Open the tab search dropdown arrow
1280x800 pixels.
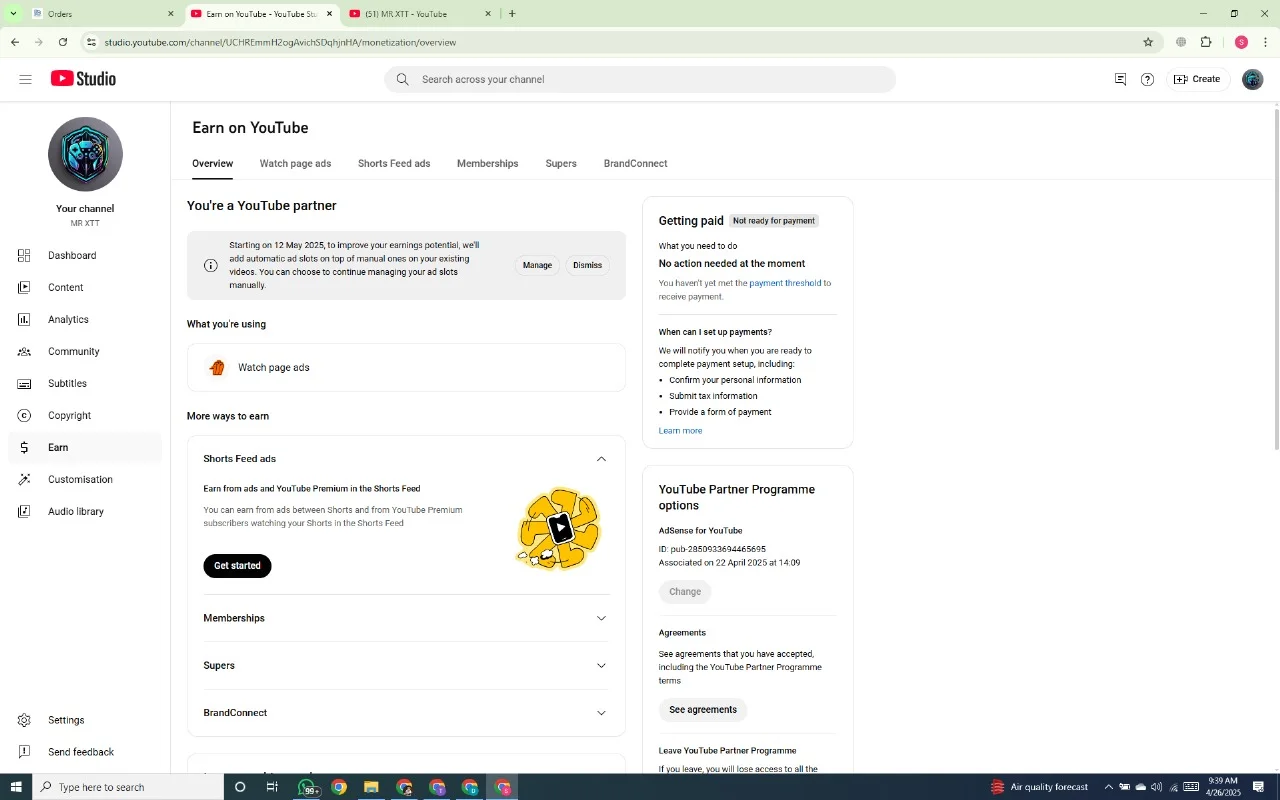pos(13,14)
